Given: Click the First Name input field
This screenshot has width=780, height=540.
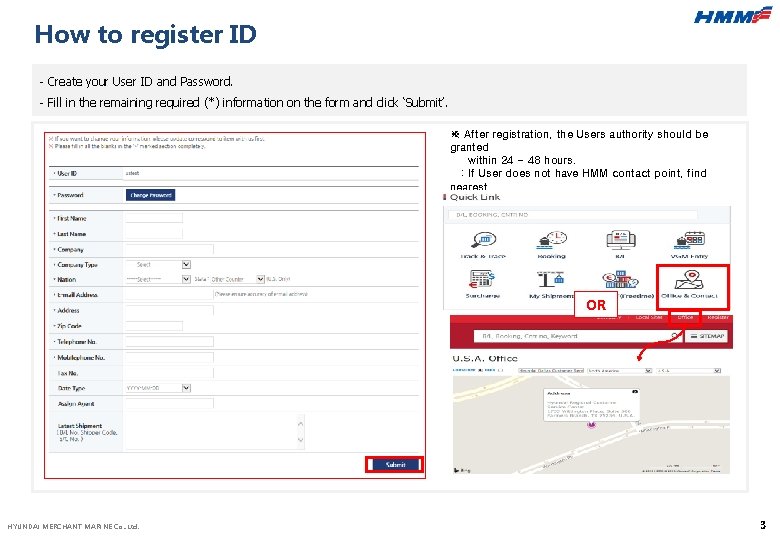Looking at the screenshot, I should (x=154, y=218).
